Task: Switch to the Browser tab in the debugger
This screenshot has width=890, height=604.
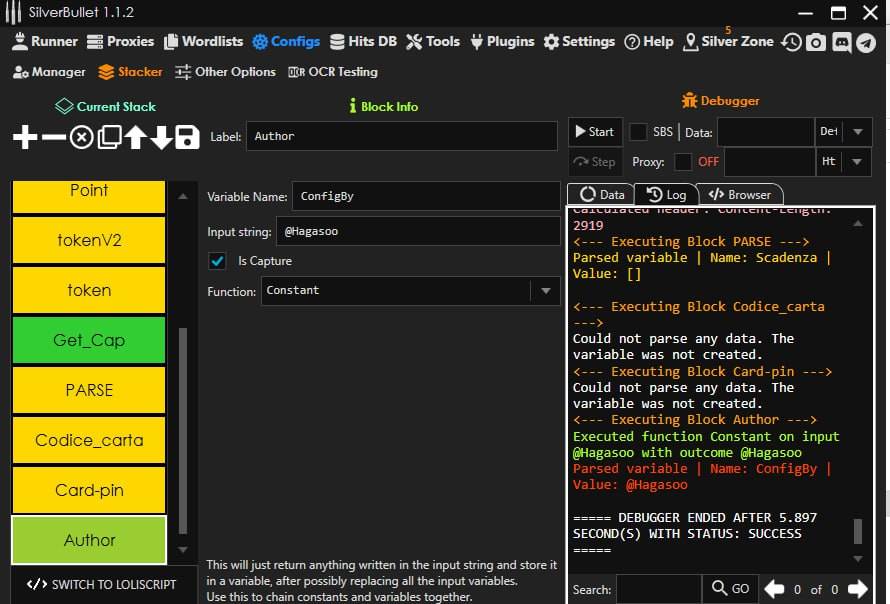Action: tap(740, 195)
